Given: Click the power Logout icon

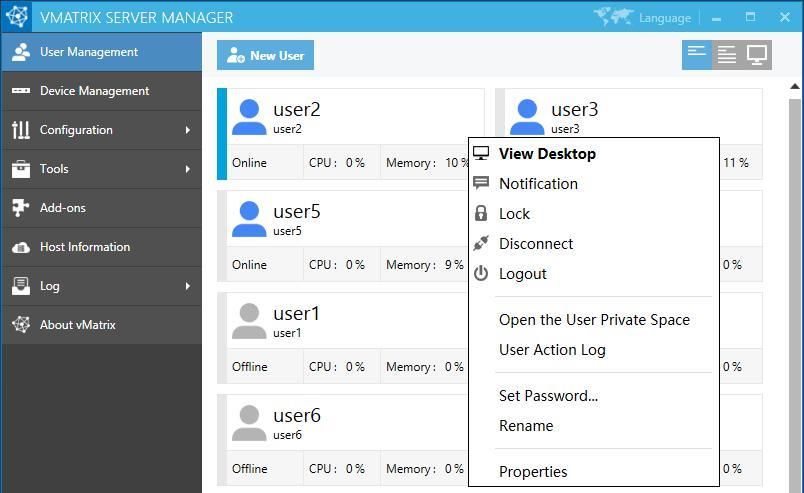Looking at the screenshot, I should (481, 273).
